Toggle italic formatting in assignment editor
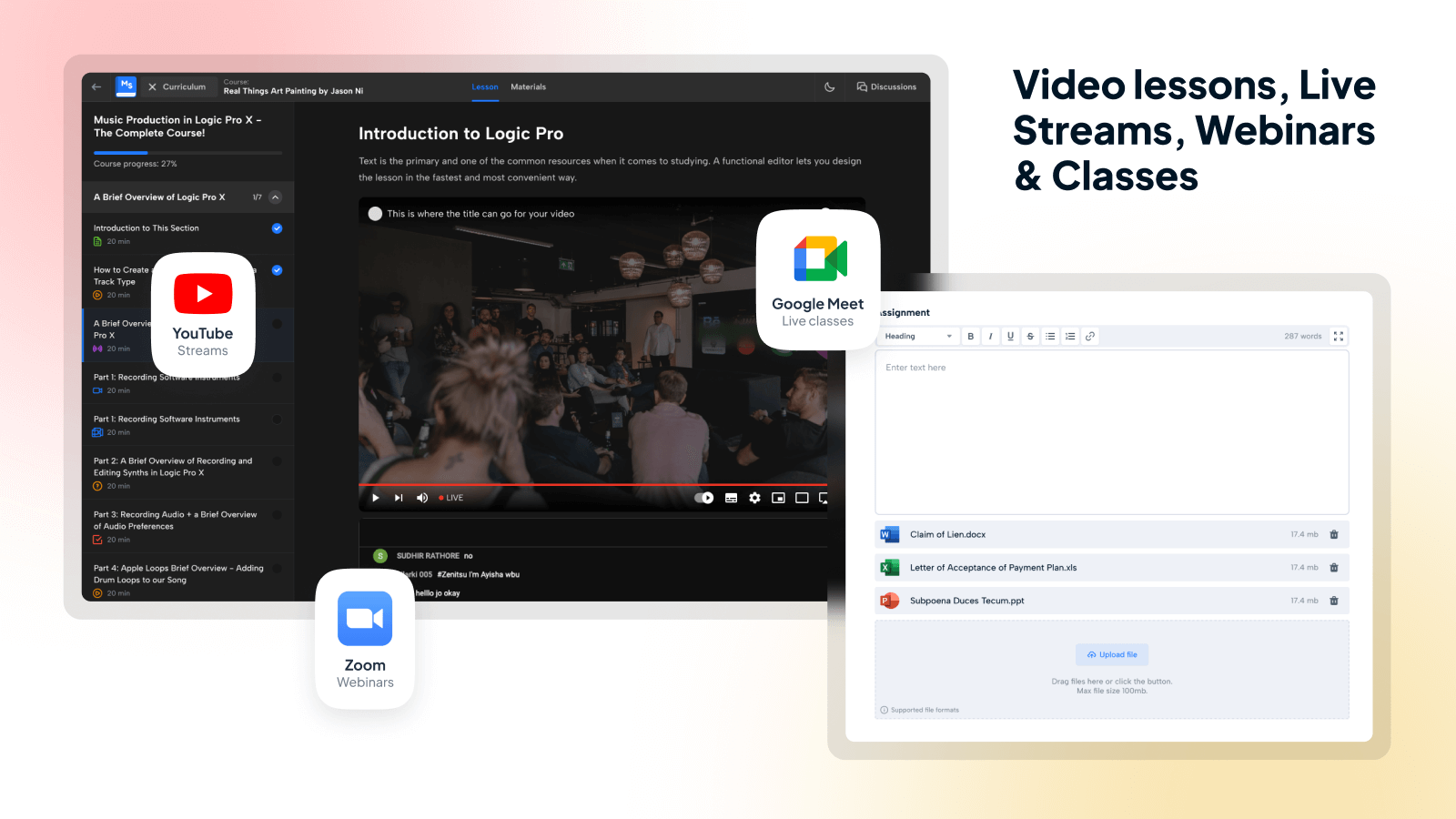This screenshot has height=819, width=1456. tap(990, 337)
